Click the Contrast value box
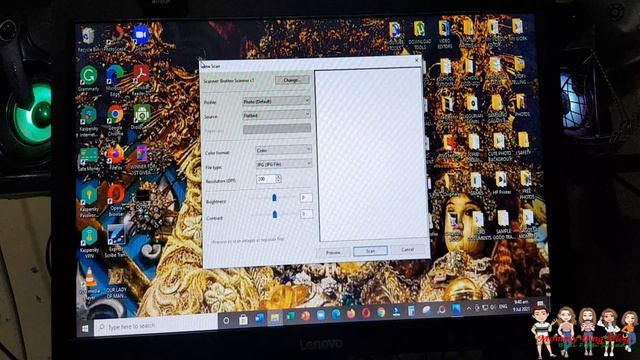This screenshot has width=640, height=360. tap(306, 213)
